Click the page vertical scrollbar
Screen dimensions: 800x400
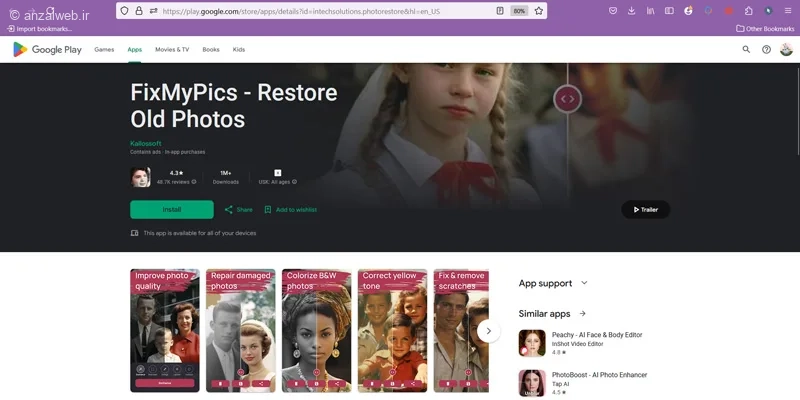[x=797, y=110]
